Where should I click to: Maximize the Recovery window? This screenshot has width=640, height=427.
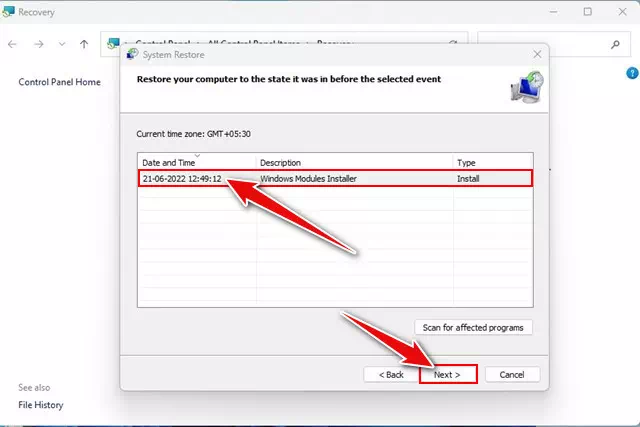click(x=587, y=12)
